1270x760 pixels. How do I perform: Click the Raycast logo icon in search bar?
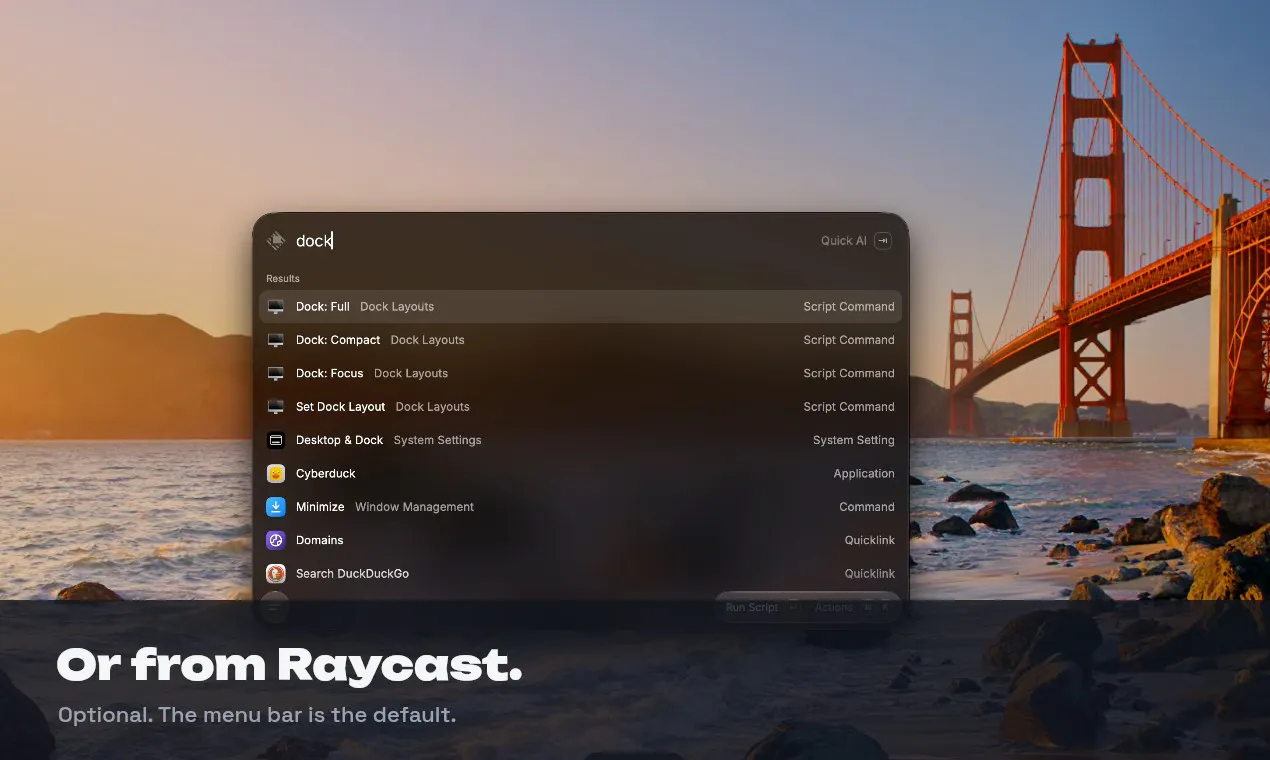click(x=276, y=240)
